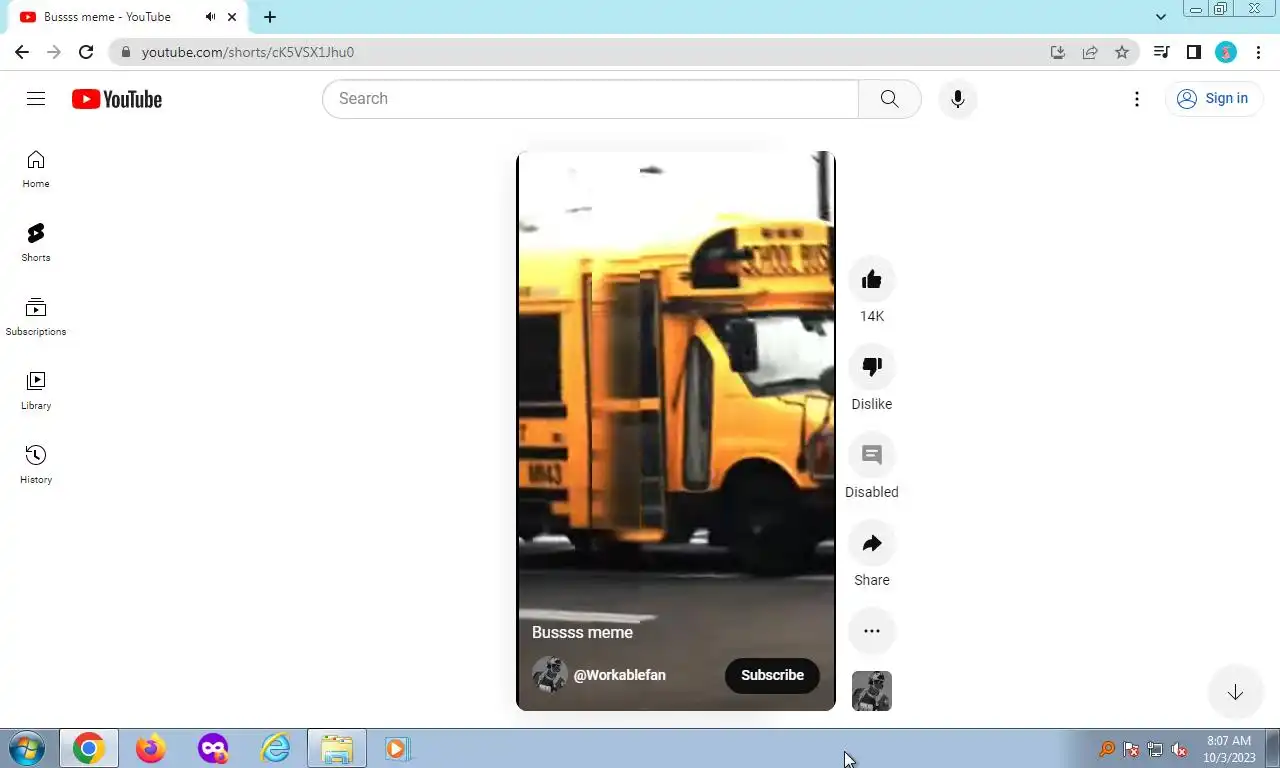Focus the YouTube search field
This screenshot has width=1280, height=768.
[x=590, y=98]
